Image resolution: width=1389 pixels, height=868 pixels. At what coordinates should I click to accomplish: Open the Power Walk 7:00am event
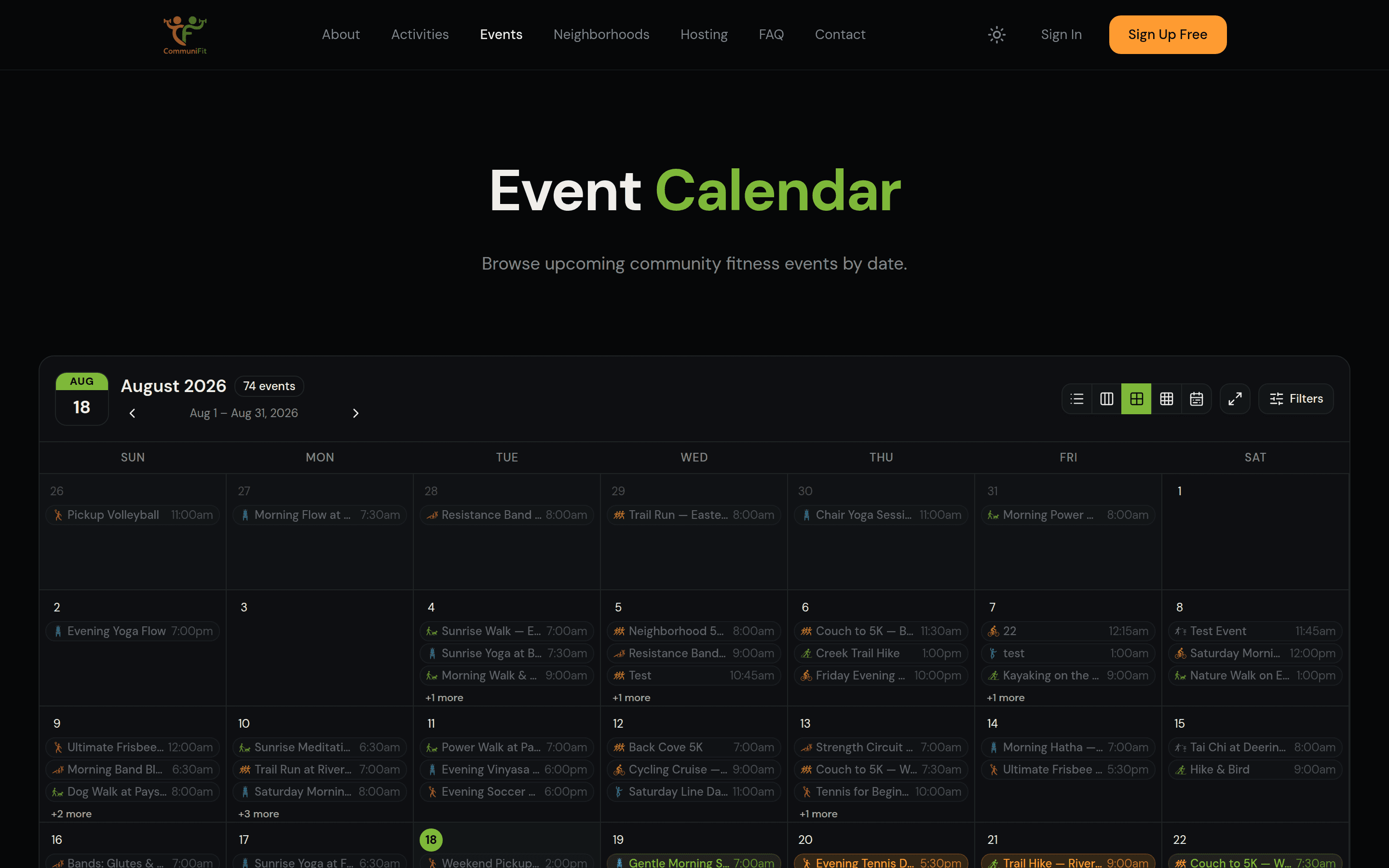(507, 747)
